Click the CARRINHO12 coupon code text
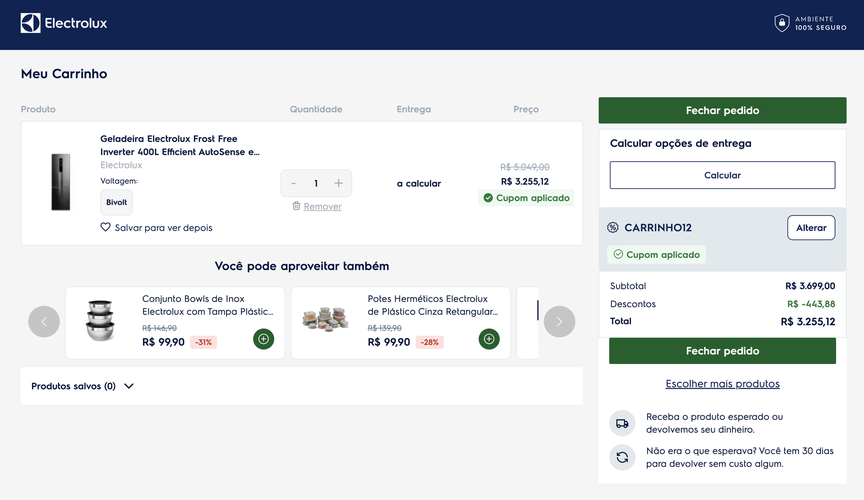The width and height of the screenshot is (864, 500). pyautogui.click(x=658, y=228)
